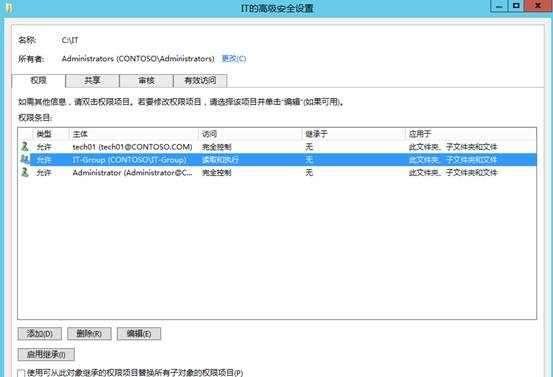Click the user icon beside the Administrator entry
The image size is (553, 377).
(25, 172)
